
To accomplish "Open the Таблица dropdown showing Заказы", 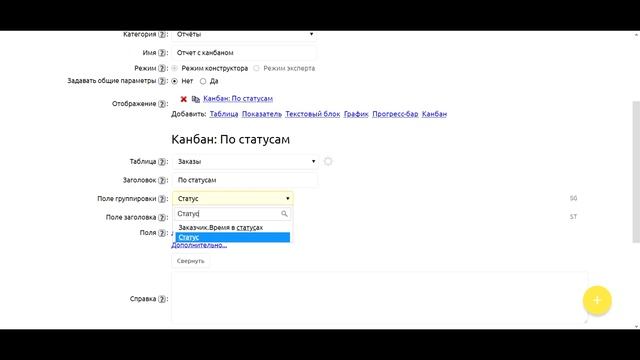I will pos(246,162).
